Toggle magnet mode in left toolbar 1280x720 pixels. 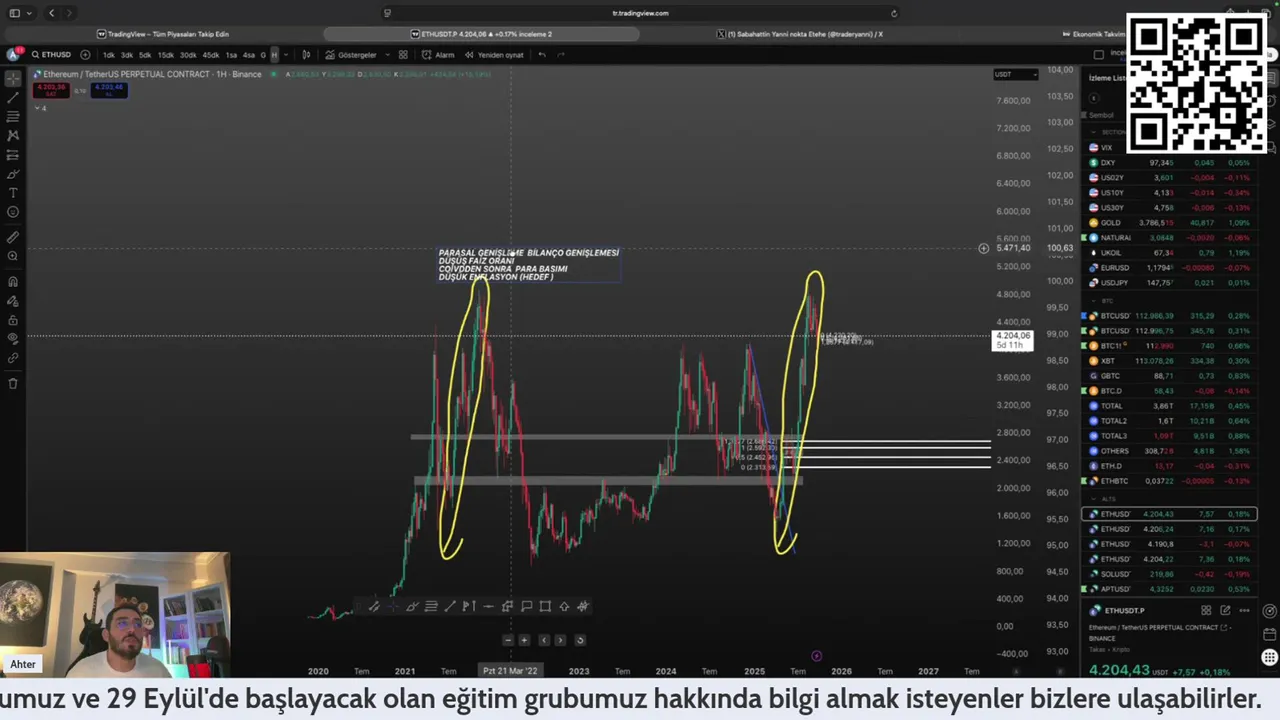pos(13,282)
